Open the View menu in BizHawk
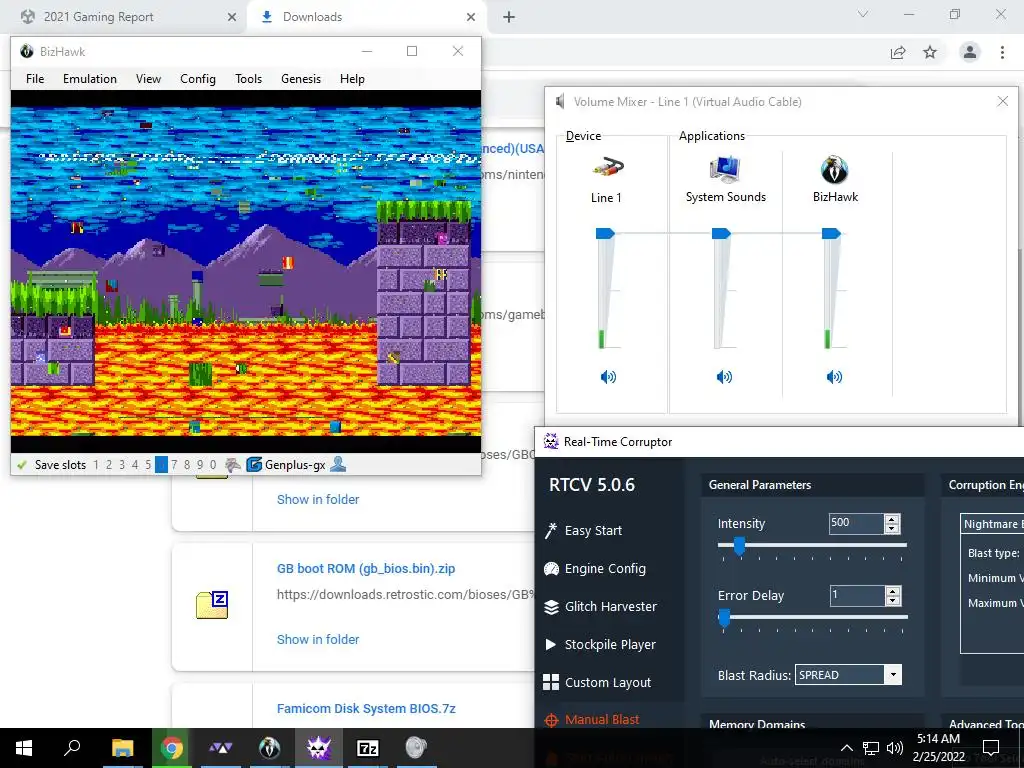Viewport: 1024px width, 768px height. click(x=148, y=78)
